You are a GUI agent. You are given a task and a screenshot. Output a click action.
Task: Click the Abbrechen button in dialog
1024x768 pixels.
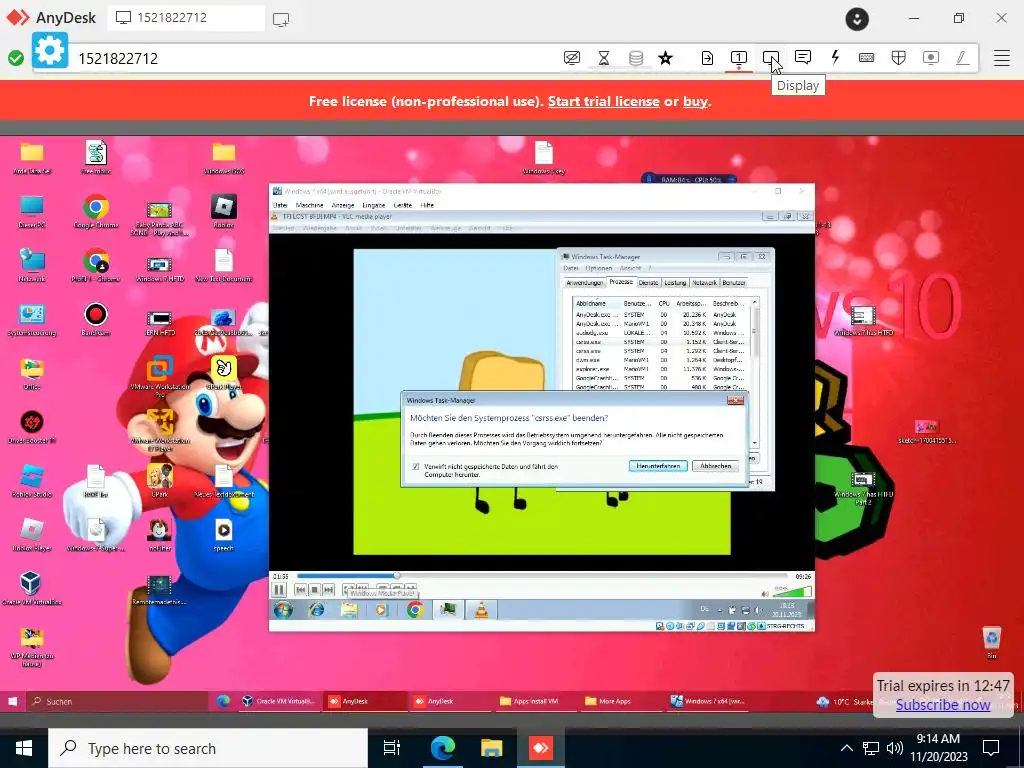pyautogui.click(x=716, y=466)
